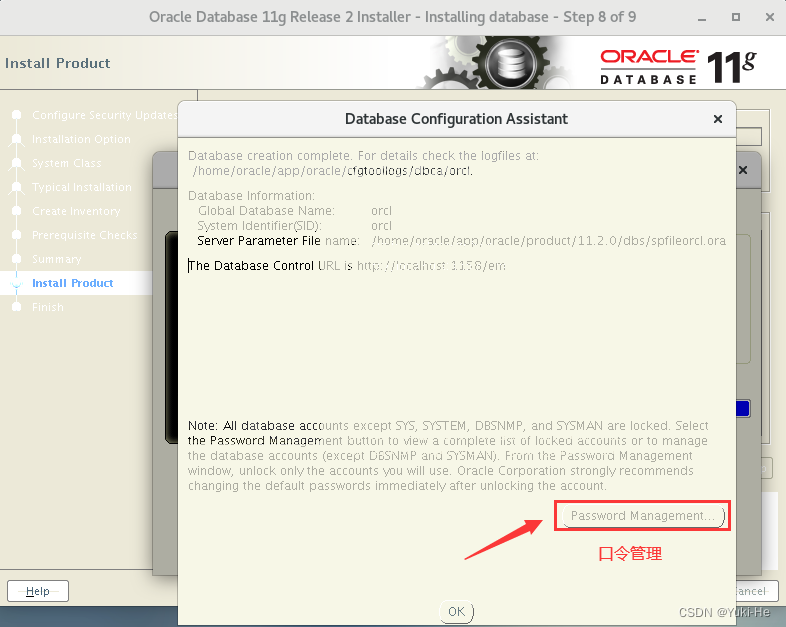Click the Global Database Name value orcl

[381, 211]
